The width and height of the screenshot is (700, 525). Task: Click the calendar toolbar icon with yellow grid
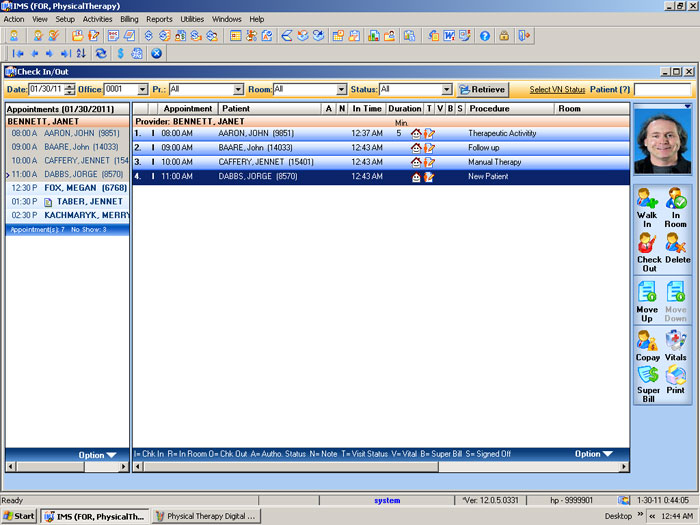click(236, 36)
